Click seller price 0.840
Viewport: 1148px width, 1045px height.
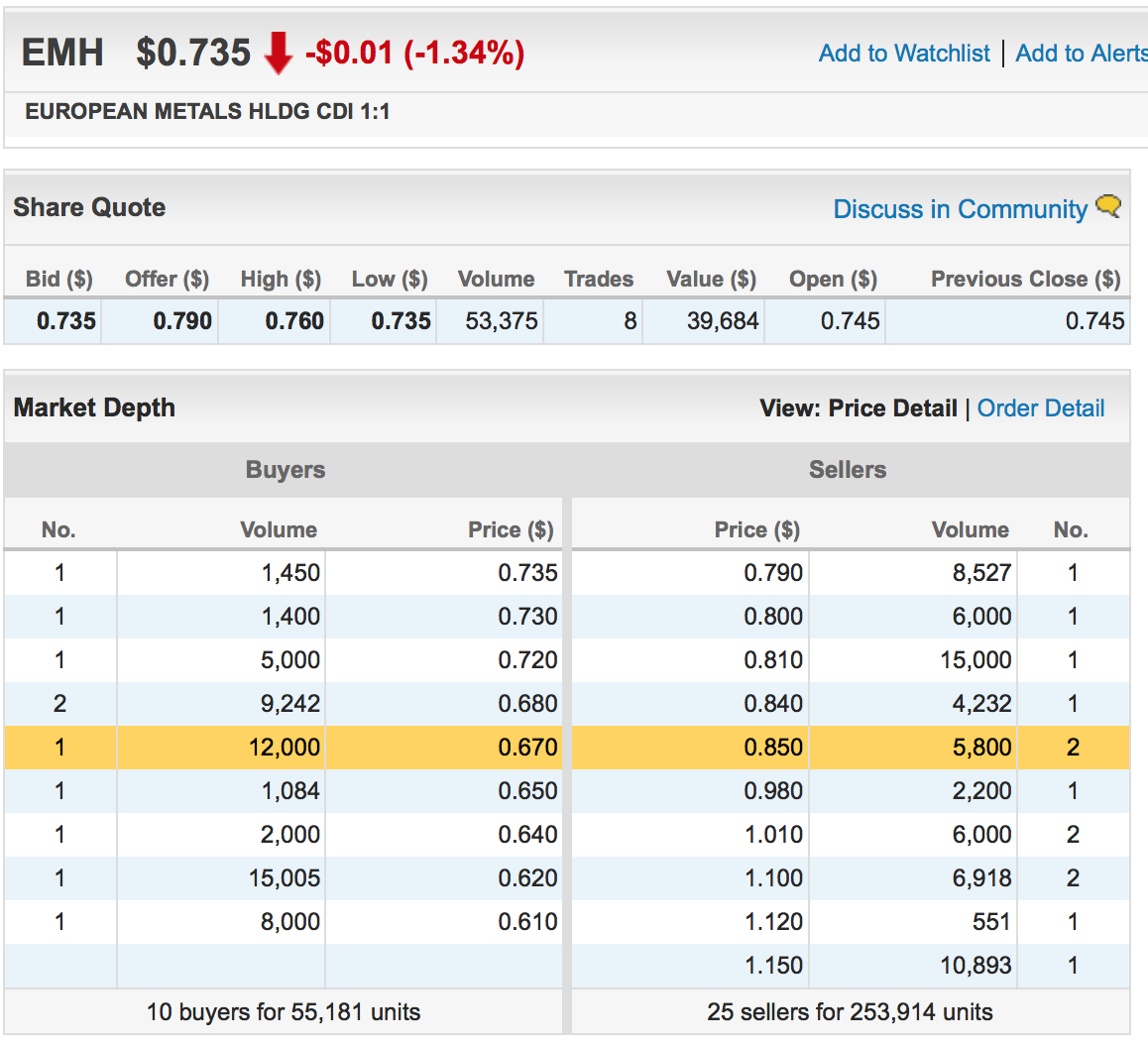(773, 704)
